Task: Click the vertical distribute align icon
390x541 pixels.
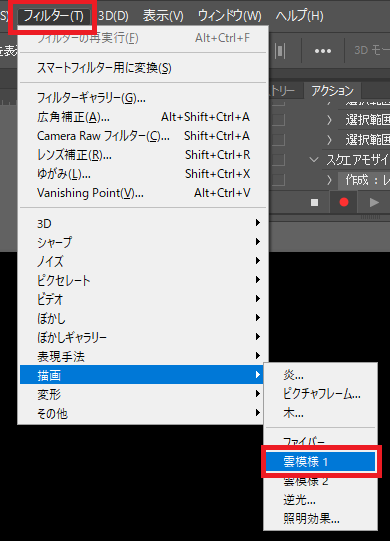Action: [280, 51]
